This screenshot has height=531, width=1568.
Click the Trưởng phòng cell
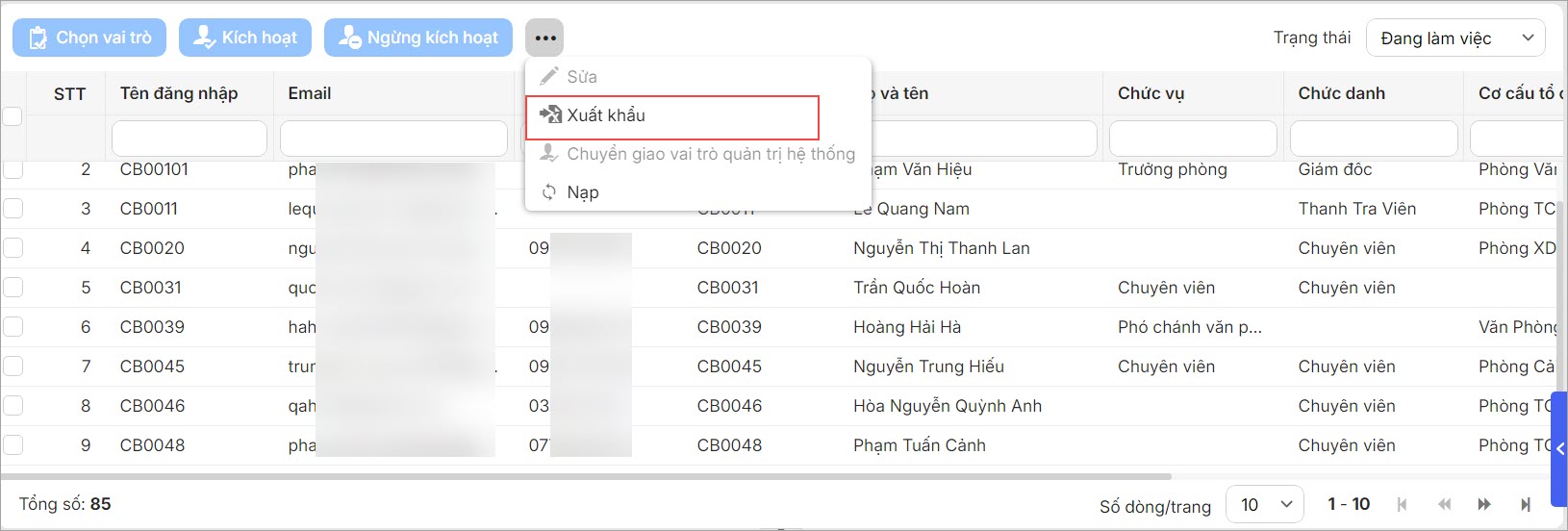coord(1173,169)
